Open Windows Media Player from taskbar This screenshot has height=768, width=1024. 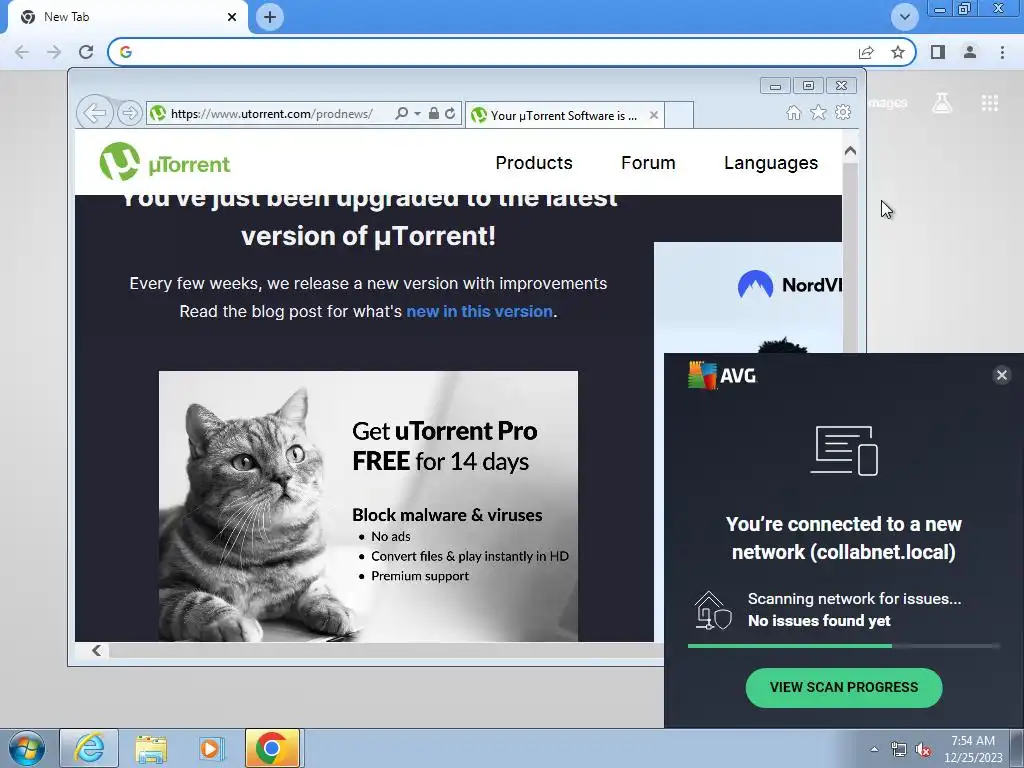(x=211, y=748)
